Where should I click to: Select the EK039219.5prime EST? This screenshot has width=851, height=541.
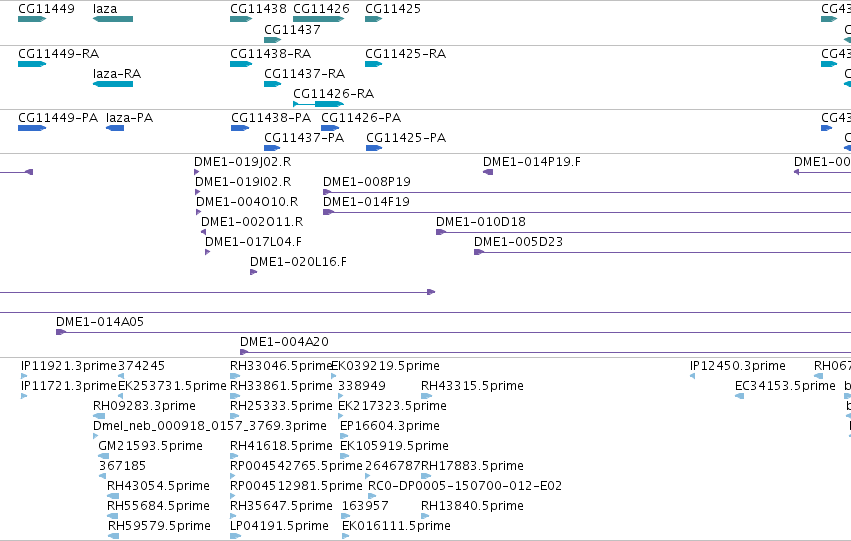pyautogui.click(x=333, y=376)
